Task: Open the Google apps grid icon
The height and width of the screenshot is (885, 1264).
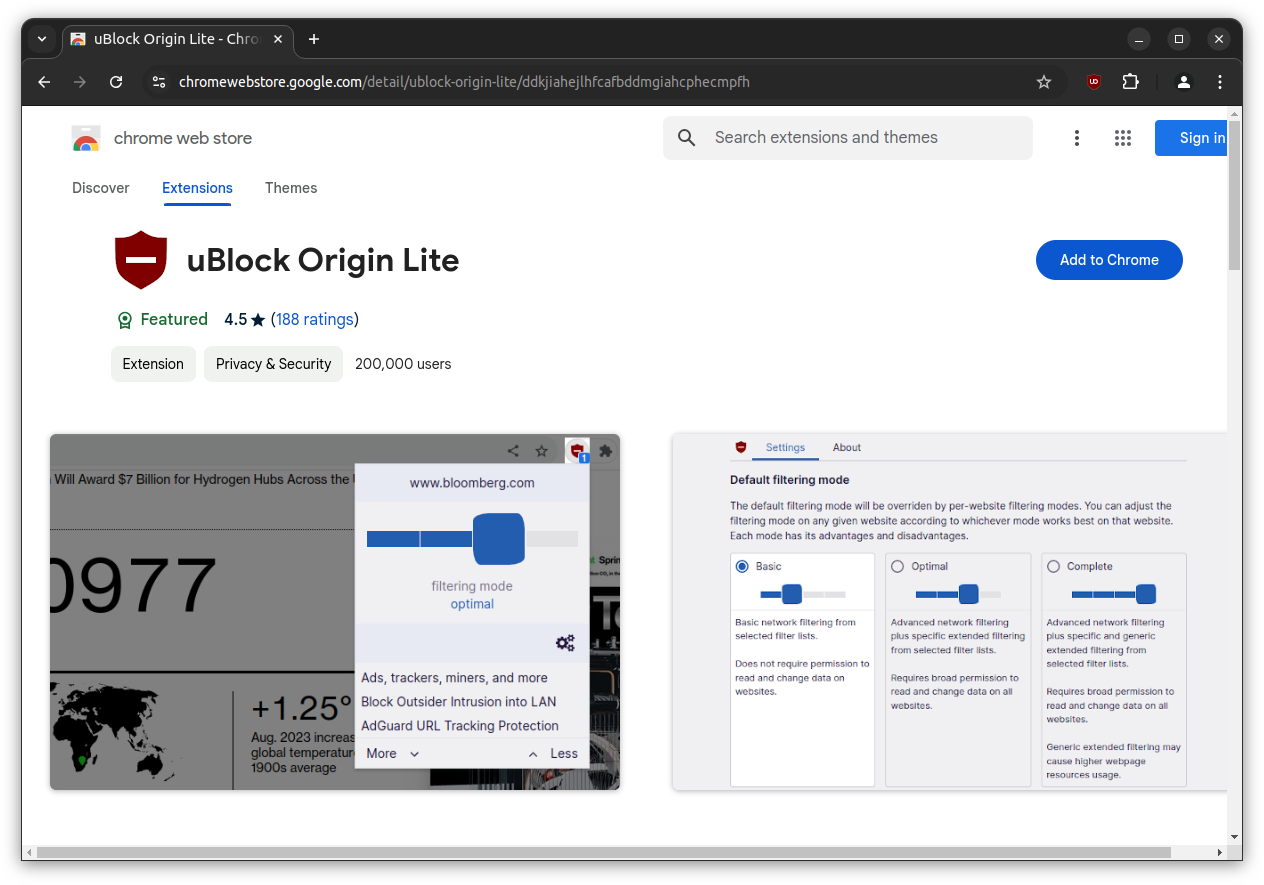Action: [x=1122, y=138]
